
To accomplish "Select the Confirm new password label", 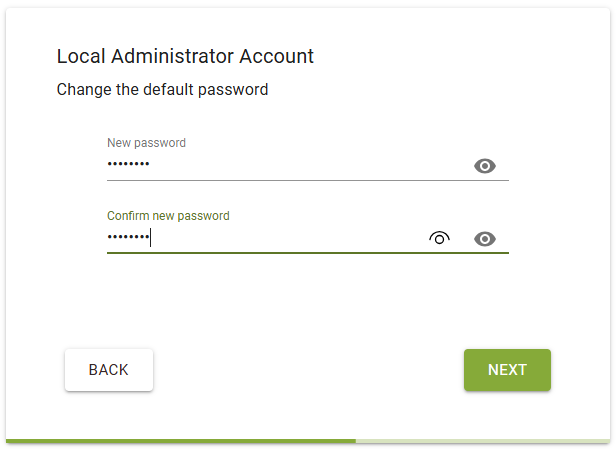I will pos(168,216).
